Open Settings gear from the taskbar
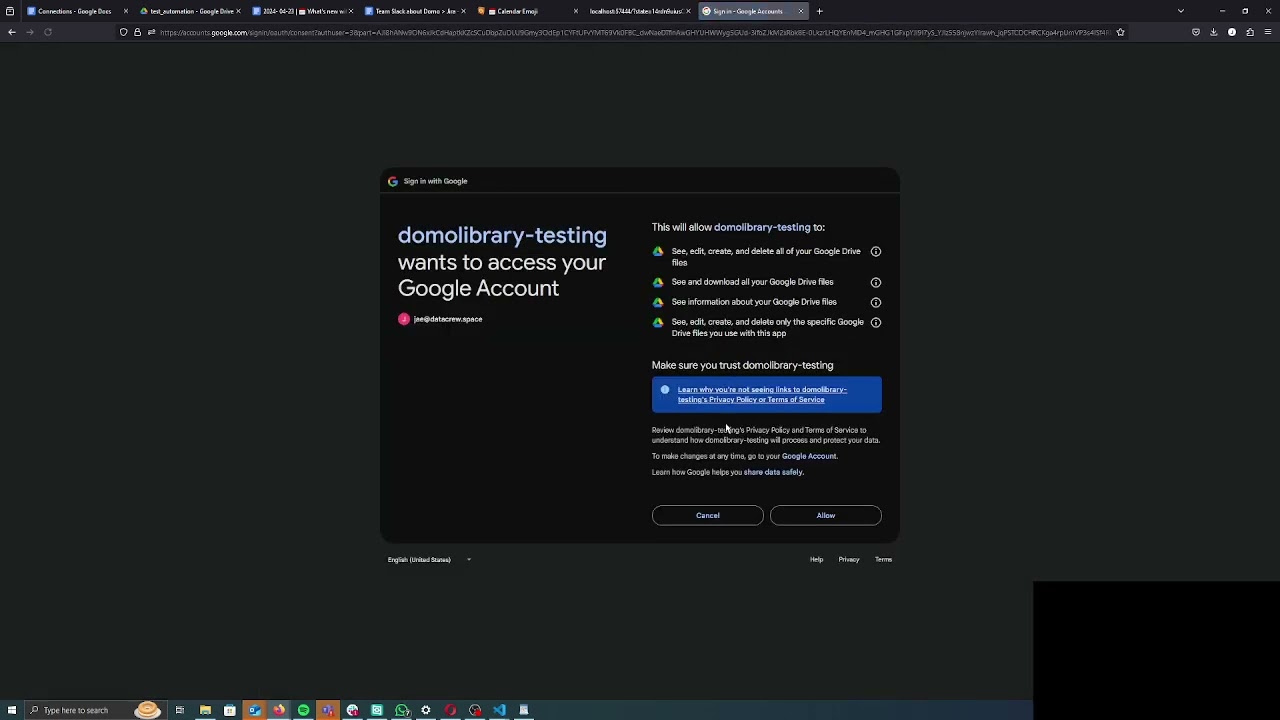The image size is (1280, 720). pos(426,710)
